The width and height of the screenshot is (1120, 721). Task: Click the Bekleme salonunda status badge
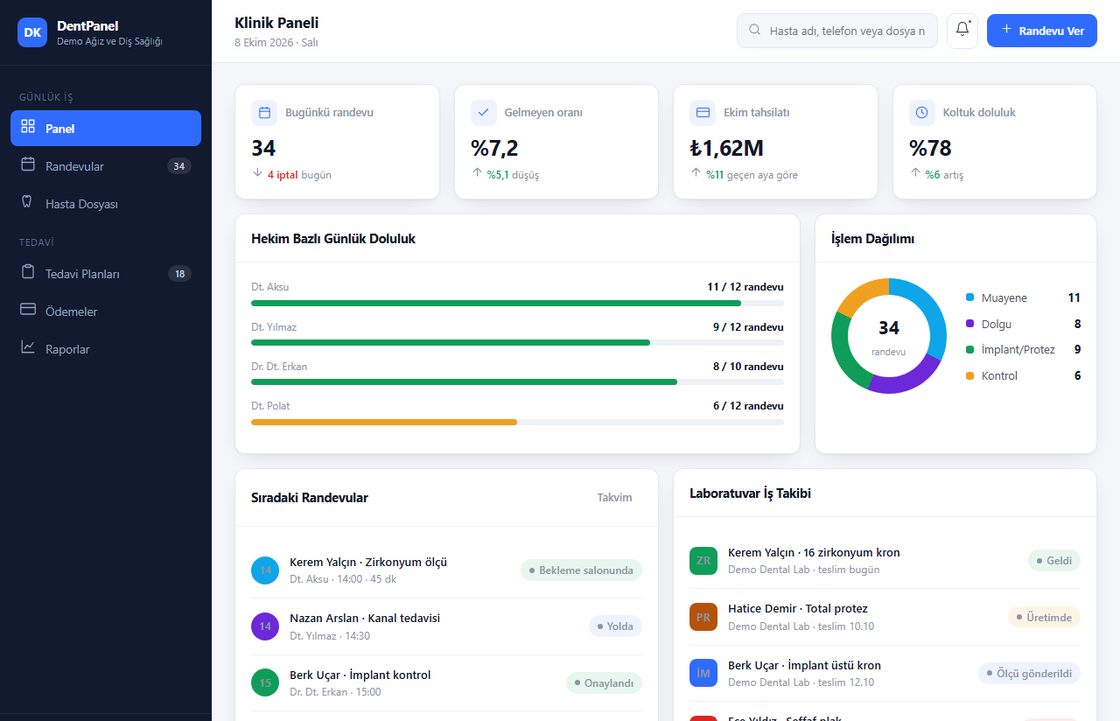pos(581,570)
